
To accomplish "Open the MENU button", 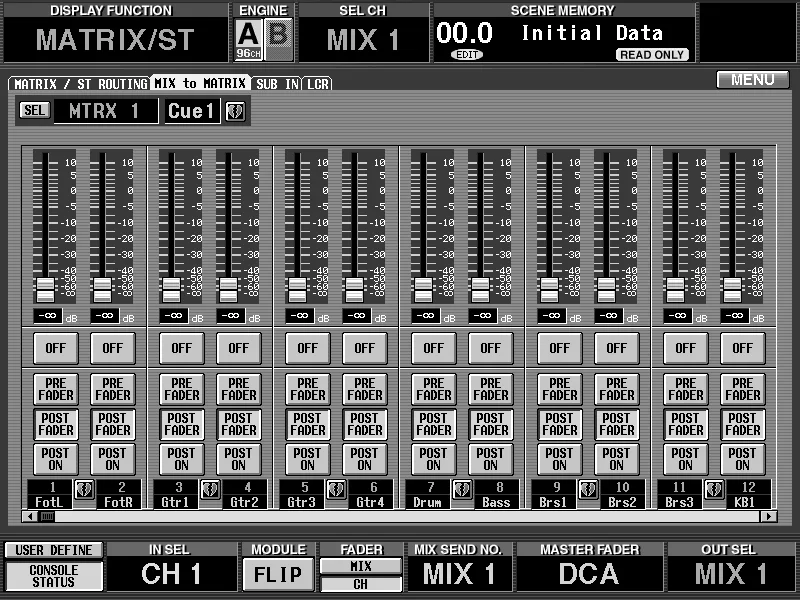I will click(753, 80).
